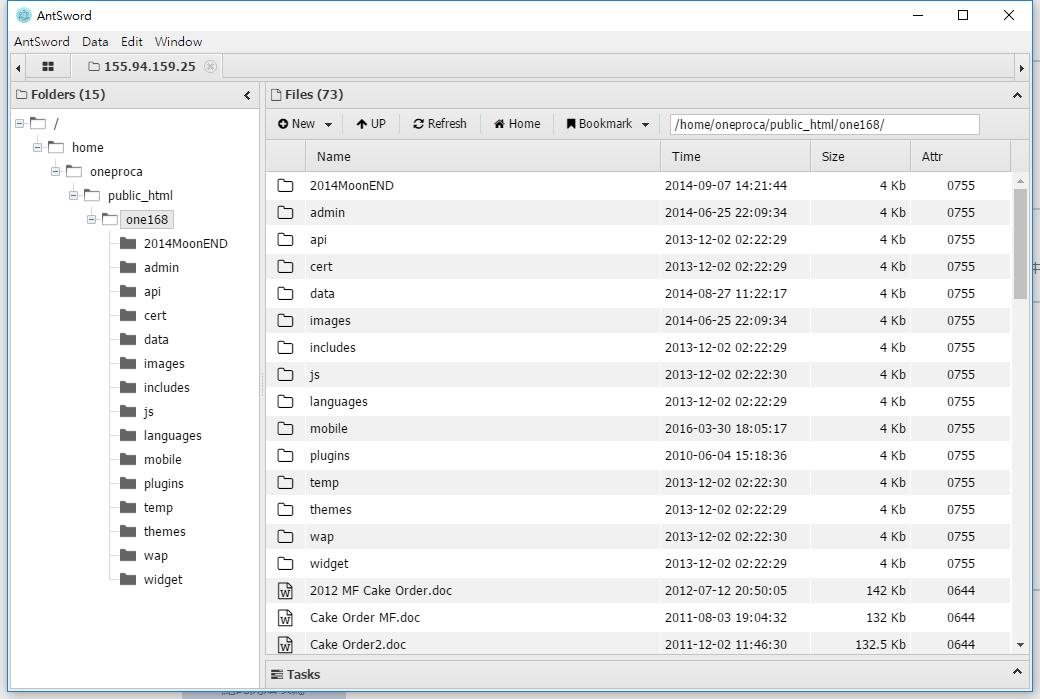Click the folder icon of includes file row
Viewport: 1040px width, 699px height.
285,348
